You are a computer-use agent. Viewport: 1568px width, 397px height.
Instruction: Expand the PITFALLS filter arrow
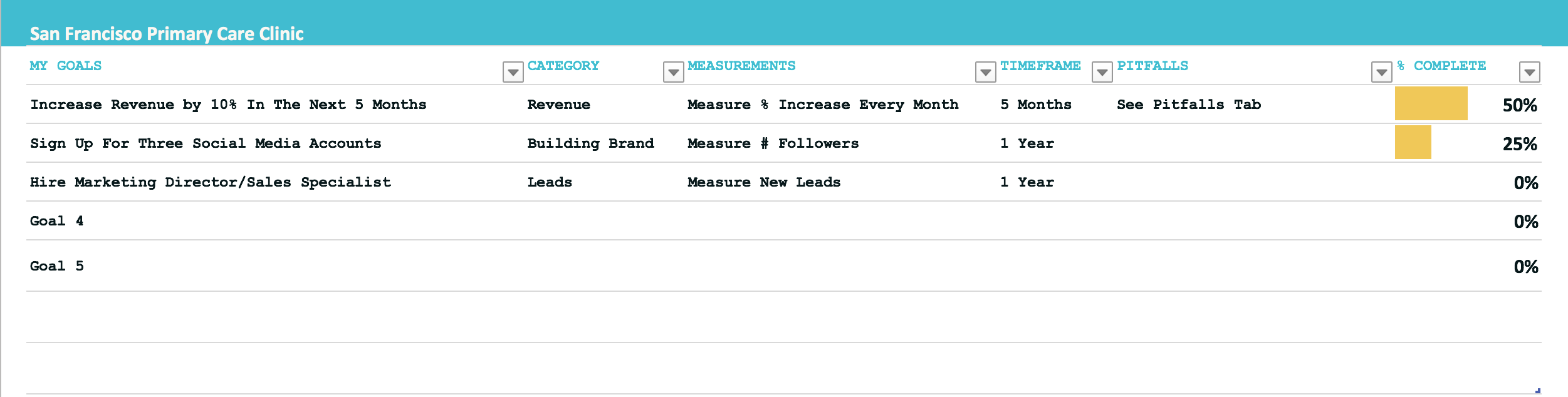pos(1381,73)
